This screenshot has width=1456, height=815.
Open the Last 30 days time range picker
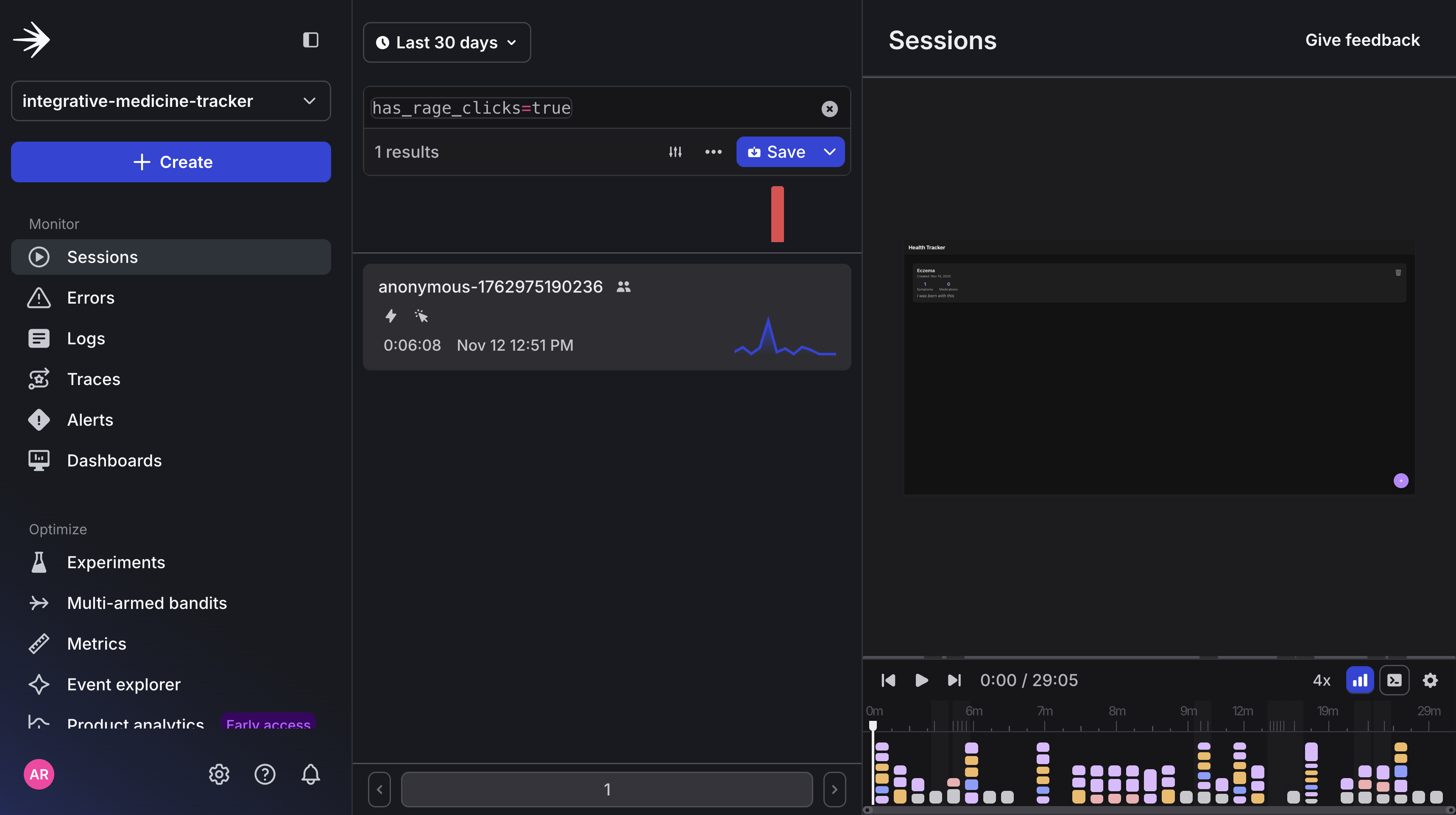pos(446,42)
